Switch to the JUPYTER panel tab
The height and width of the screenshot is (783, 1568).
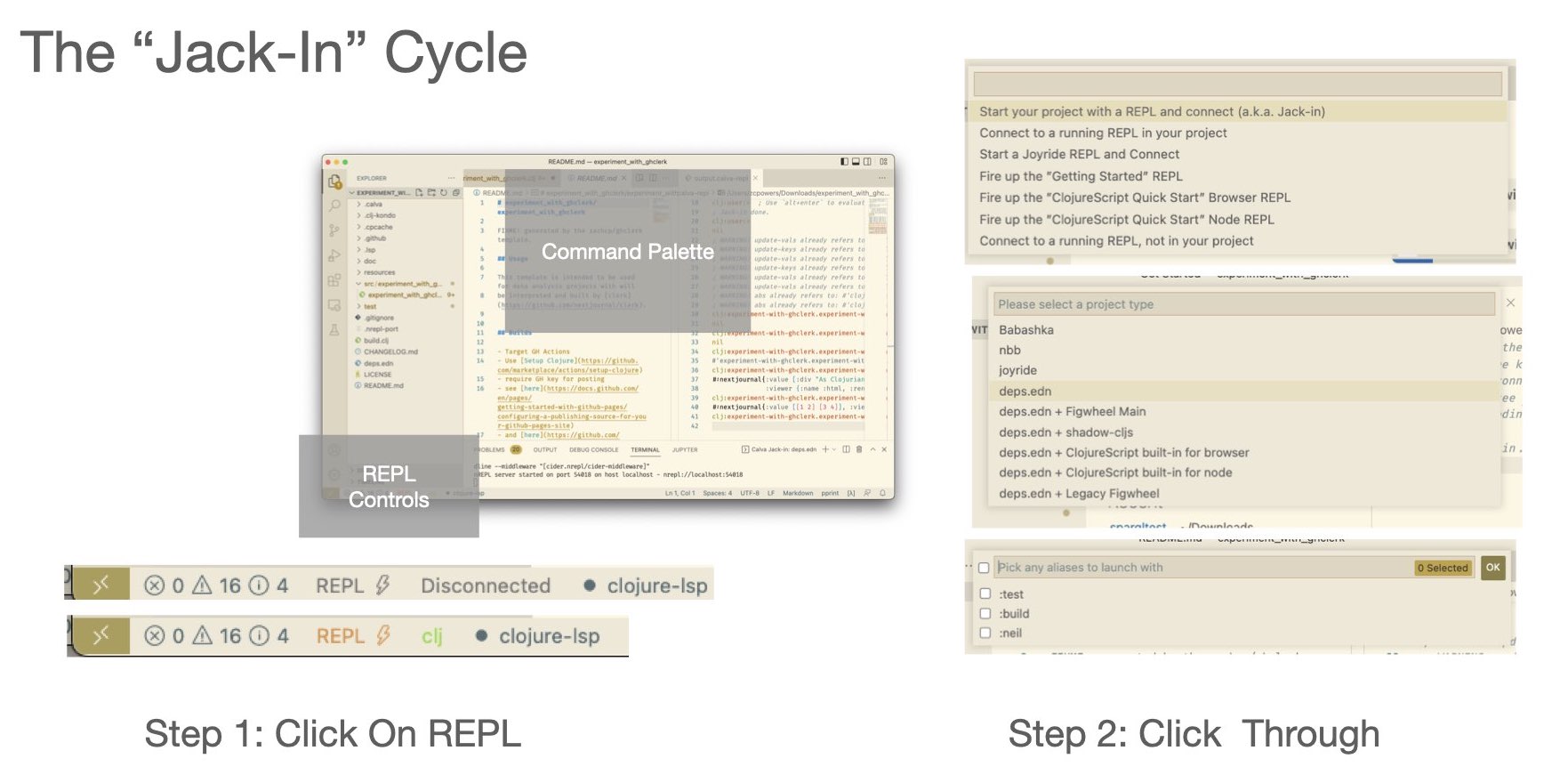685,449
